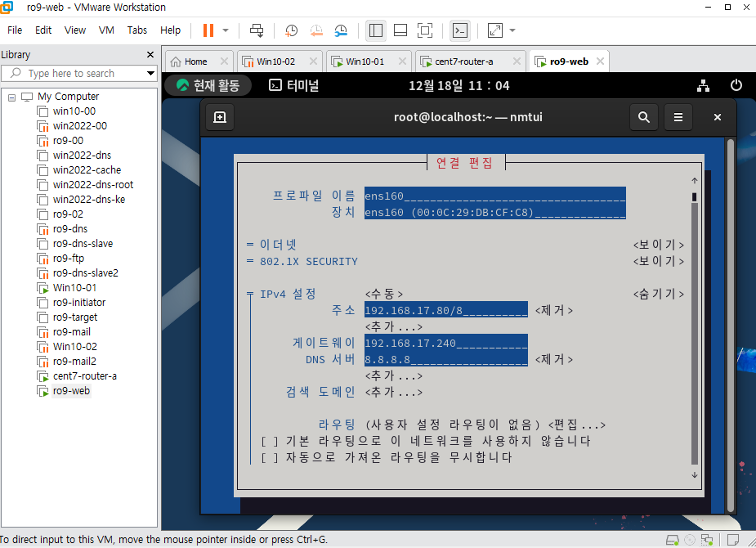Close the Library panel
The image size is (756, 548).
(150, 55)
